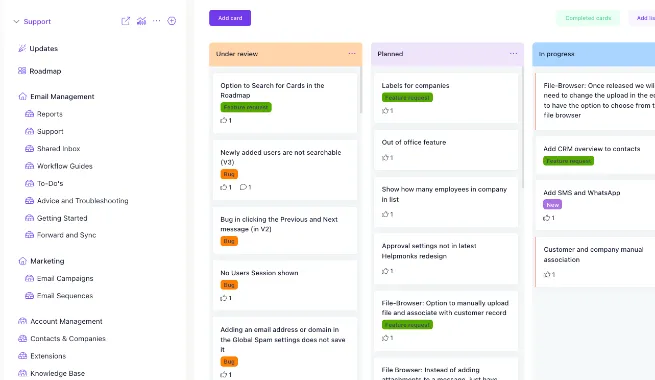The width and height of the screenshot is (655, 380).
Task: Click the Bug label on Newly added users card
Action: [229, 174]
